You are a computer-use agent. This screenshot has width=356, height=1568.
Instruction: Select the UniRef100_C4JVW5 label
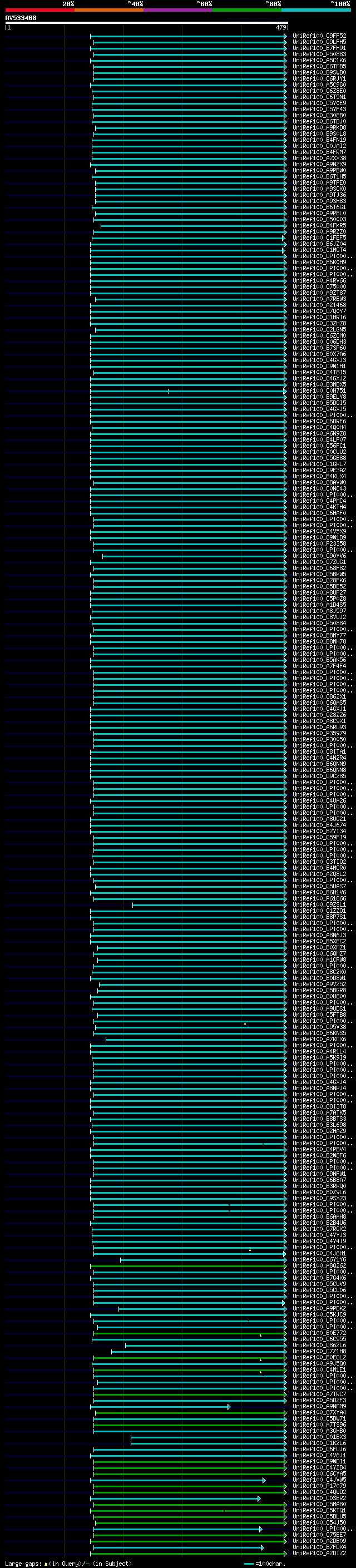(x=319, y=1480)
